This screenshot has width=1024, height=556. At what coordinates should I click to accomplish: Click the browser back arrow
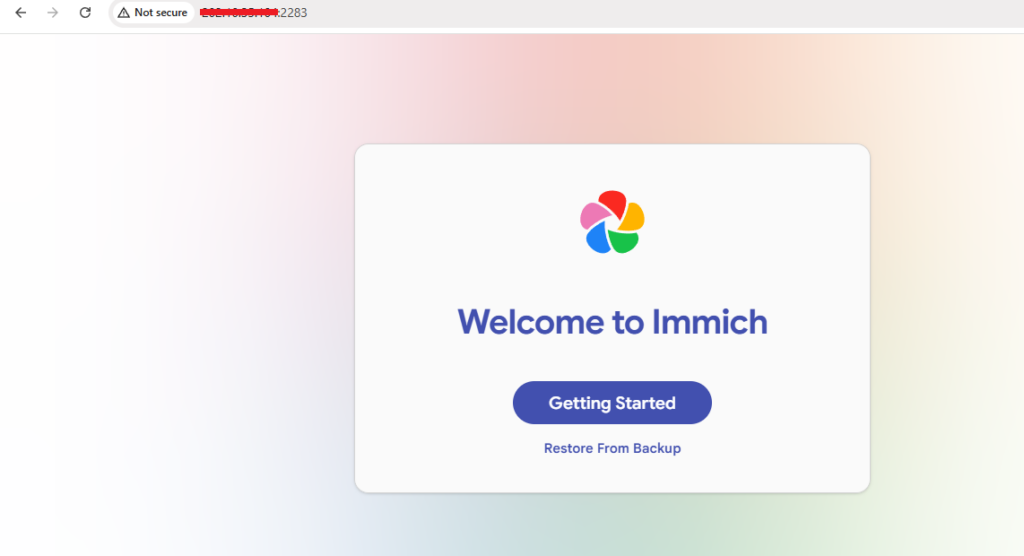tap(21, 12)
